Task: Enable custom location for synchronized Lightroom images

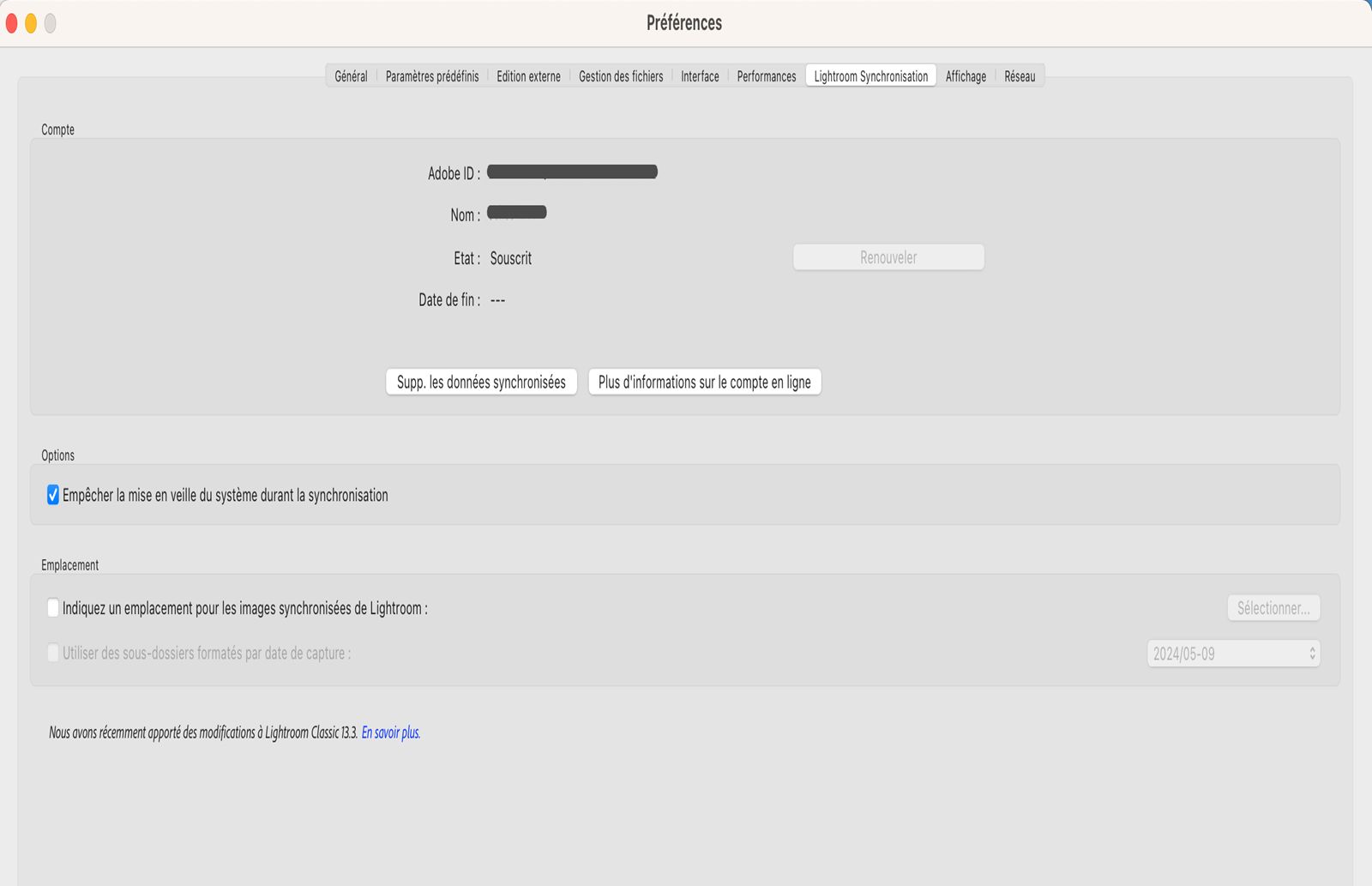Action: 53,608
